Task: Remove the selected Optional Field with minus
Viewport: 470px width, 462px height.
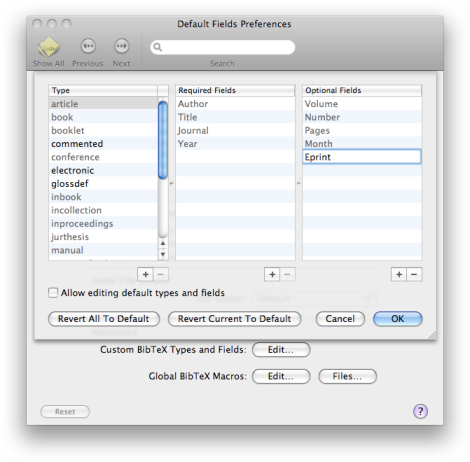Action: (414, 274)
